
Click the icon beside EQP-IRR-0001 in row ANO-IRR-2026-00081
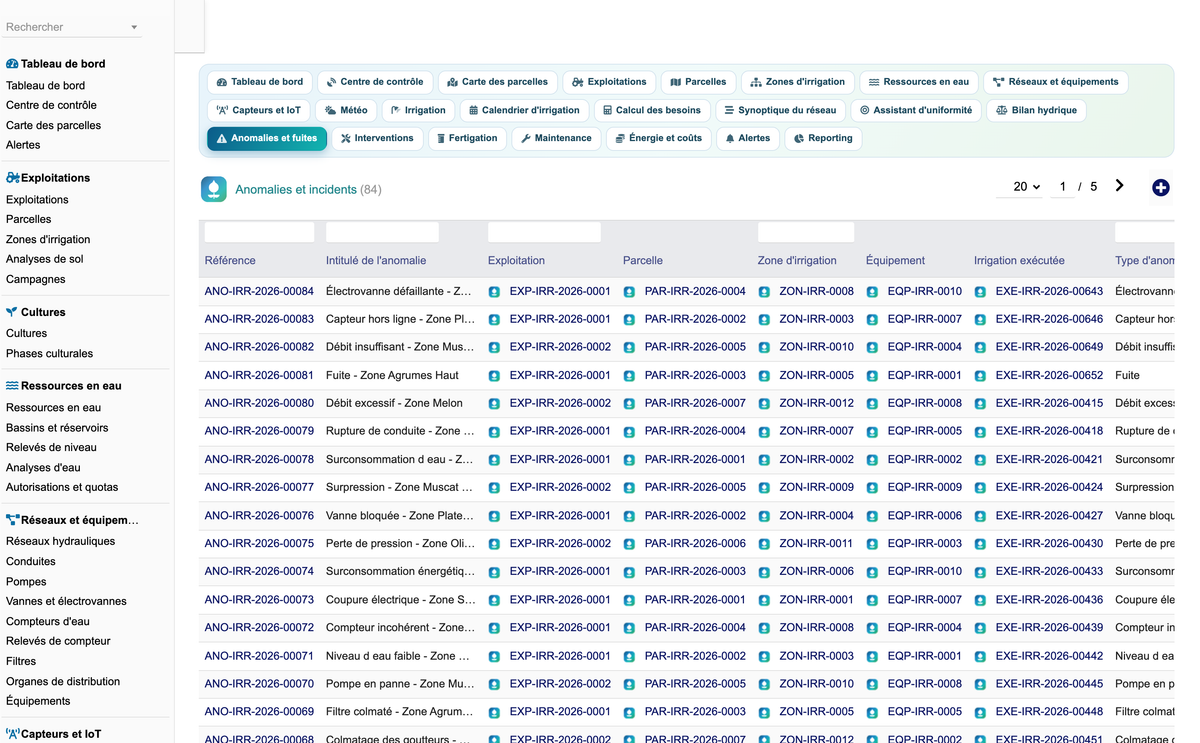pyautogui.click(x=872, y=376)
